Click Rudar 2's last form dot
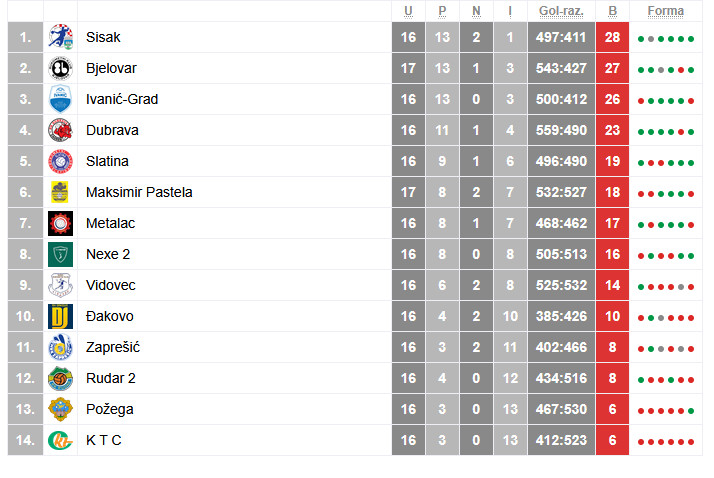 click(691, 380)
